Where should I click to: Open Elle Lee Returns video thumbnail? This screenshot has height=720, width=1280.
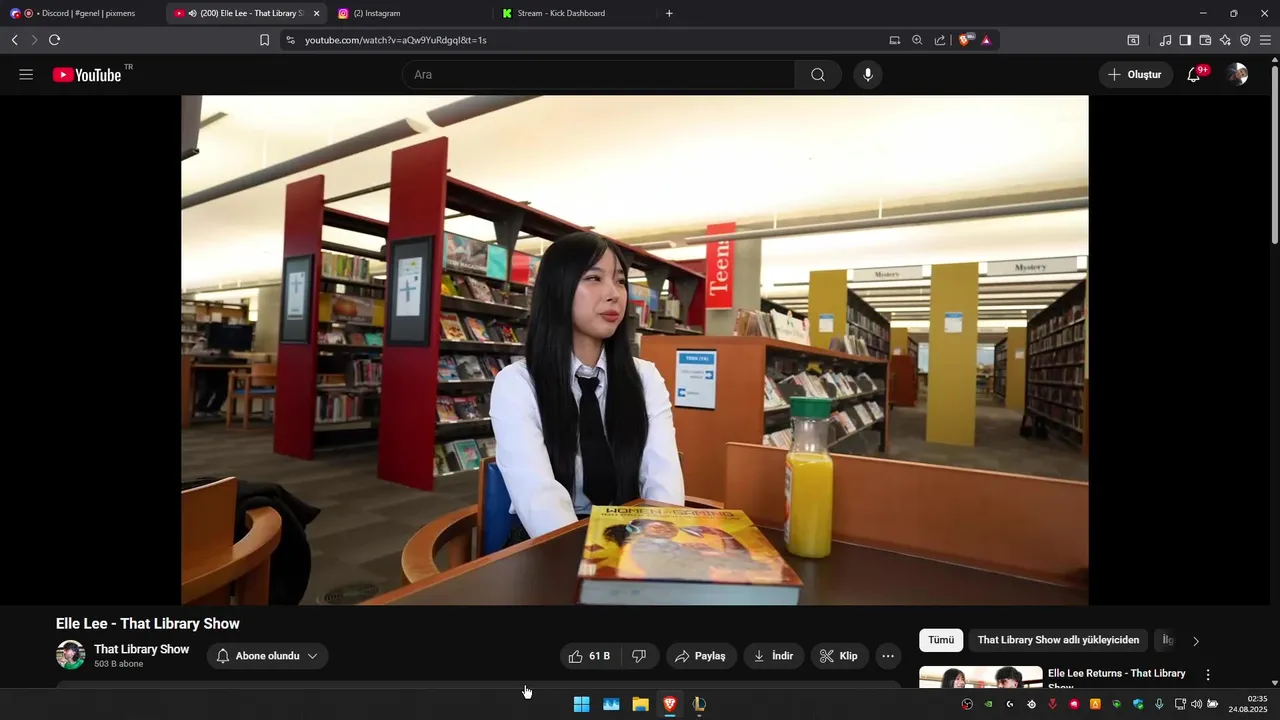click(x=981, y=677)
